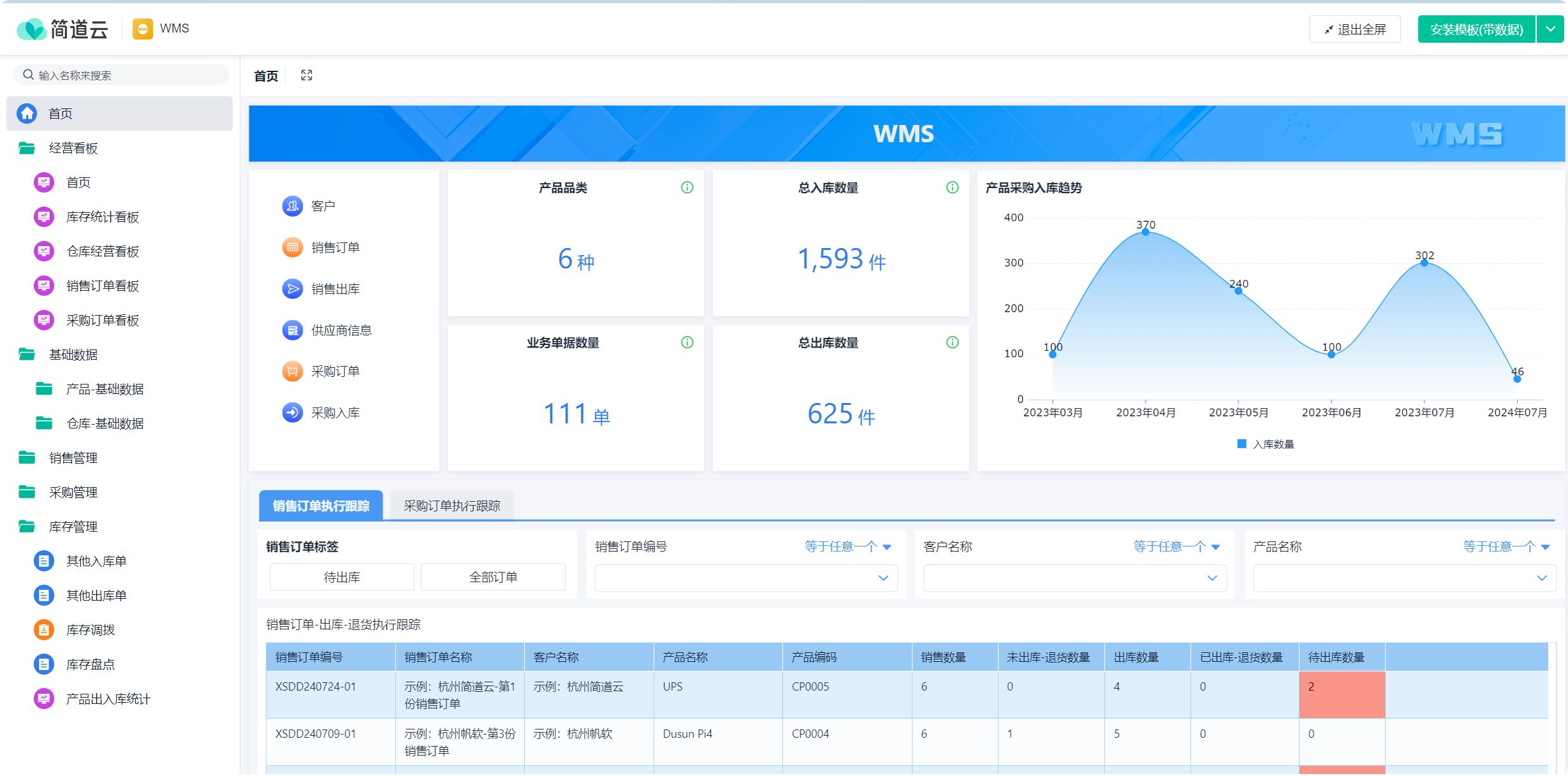Click the 安装模板(带数据) button
Image resolution: width=1568 pixels, height=776 pixels.
coord(1476,29)
